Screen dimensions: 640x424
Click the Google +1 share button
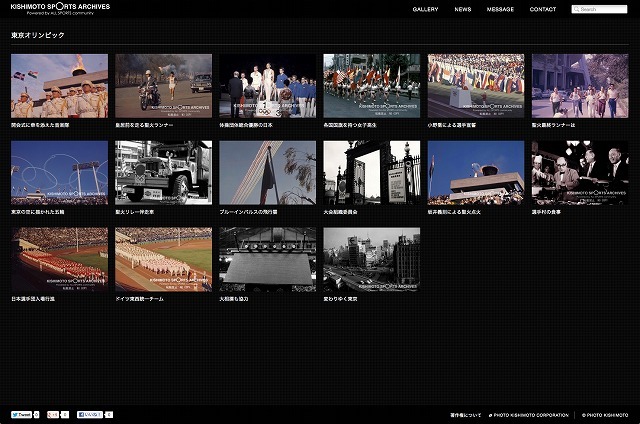[x=53, y=415]
